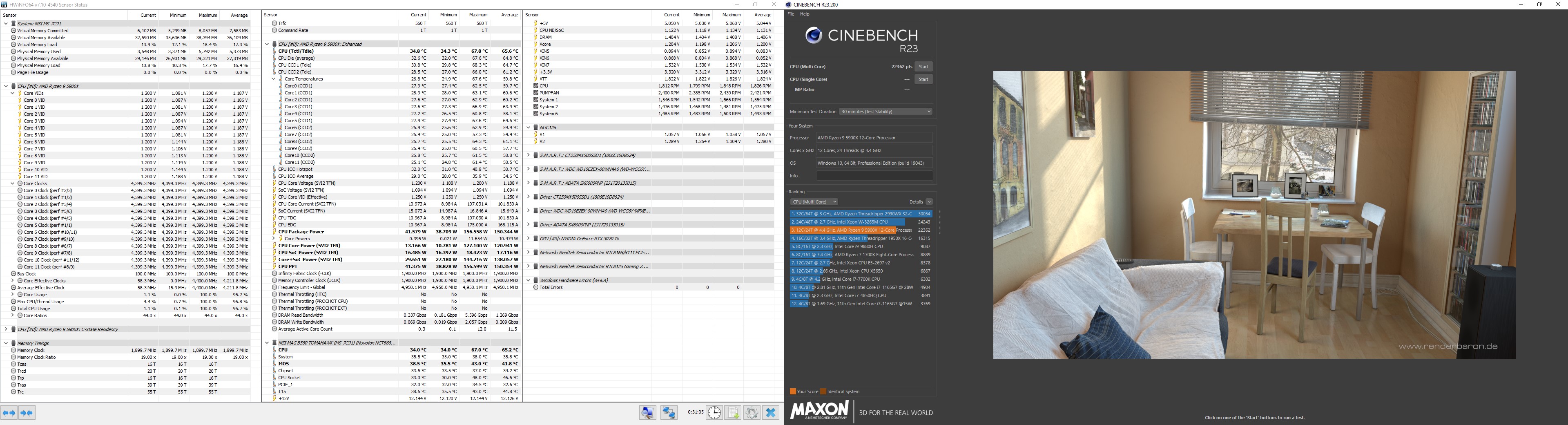Open Minimum Test Duration dropdown

pyautogui.click(x=885, y=112)
